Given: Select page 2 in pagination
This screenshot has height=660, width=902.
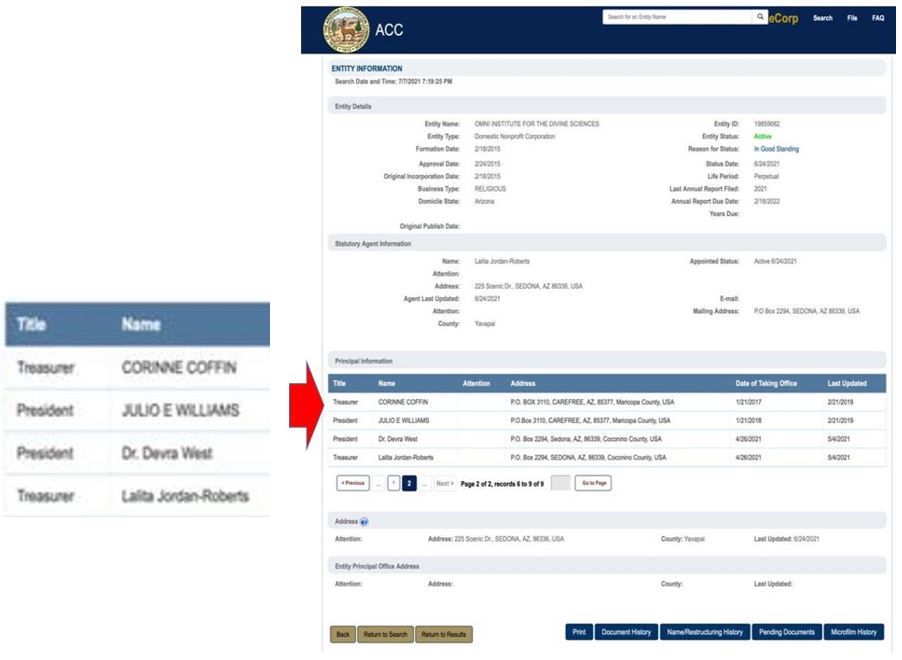Looking at the screenshot, I should (x=409, y=483).
